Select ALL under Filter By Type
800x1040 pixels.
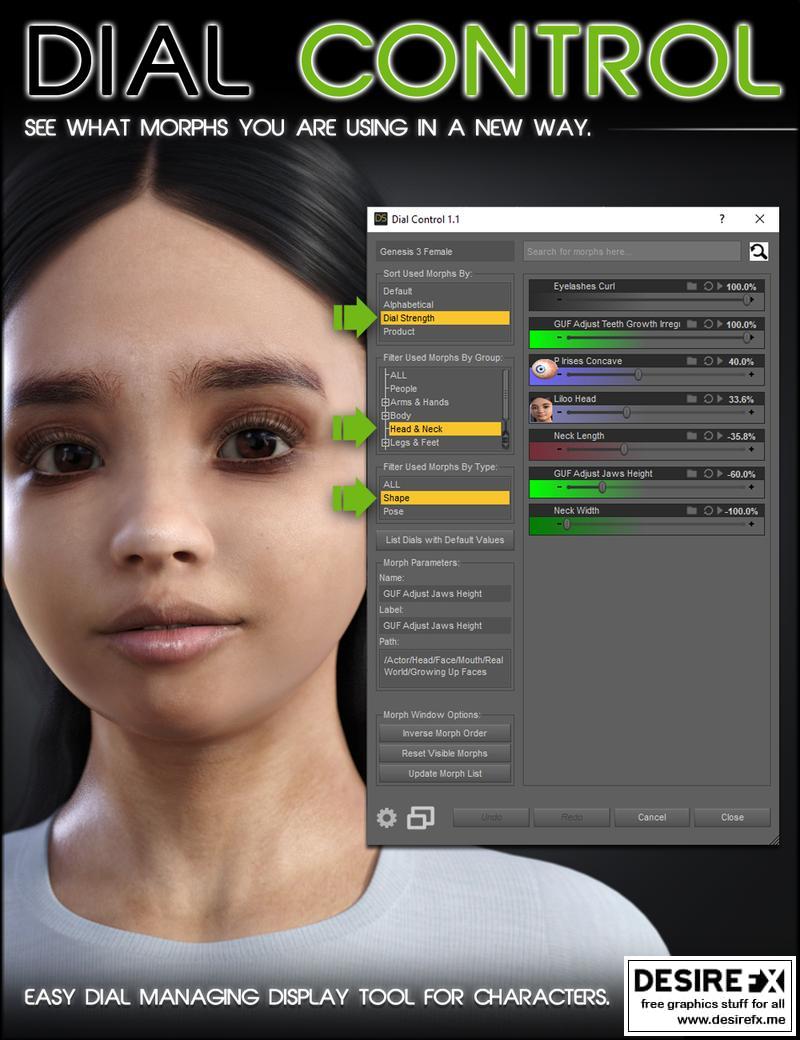click(x=391, y=484)
